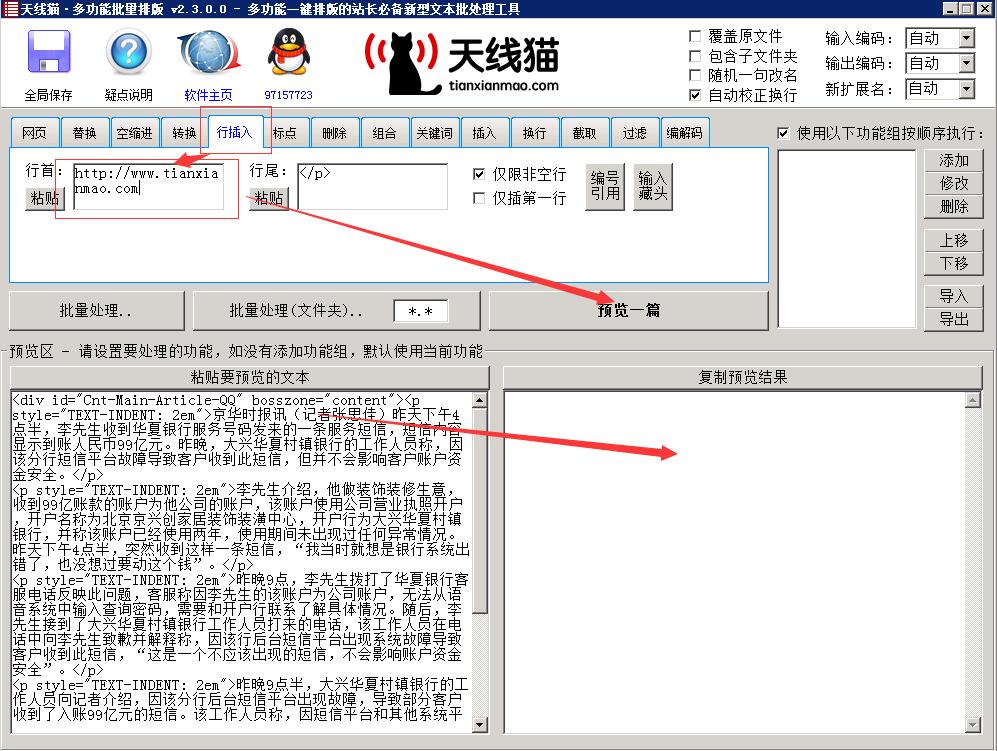This screenshot has width=997, height=751.
Task: Switch to the 编解码 tab
Action: (x=685, y=133)
